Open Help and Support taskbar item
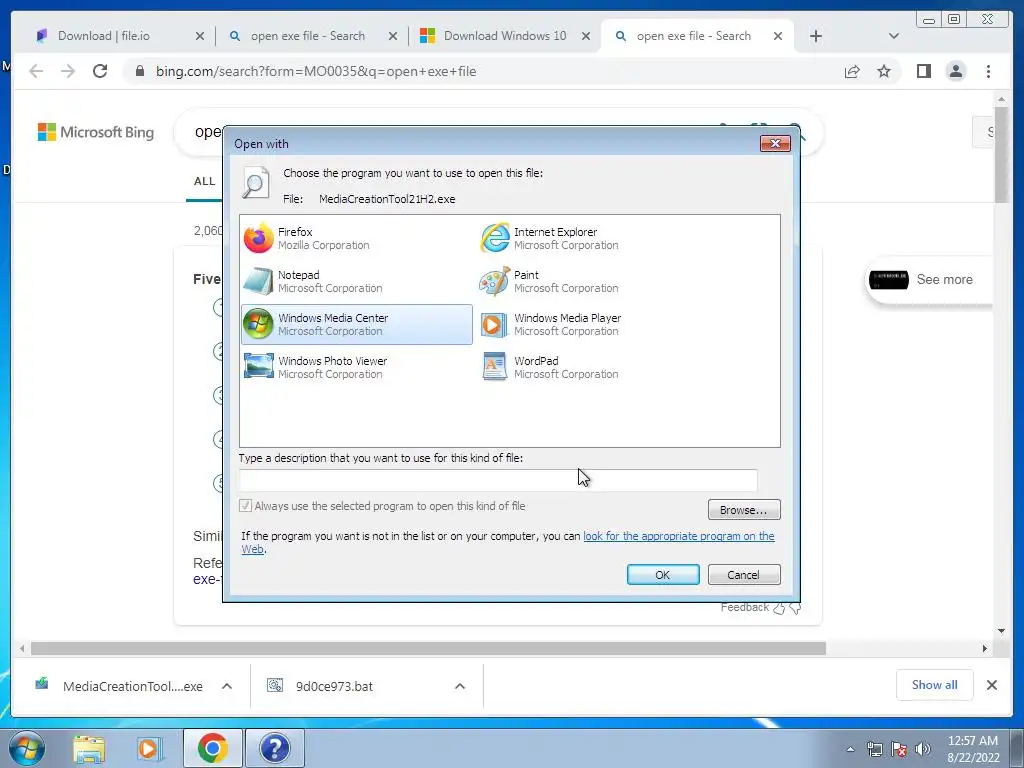The image size is (1024, 768). [274, 748]
